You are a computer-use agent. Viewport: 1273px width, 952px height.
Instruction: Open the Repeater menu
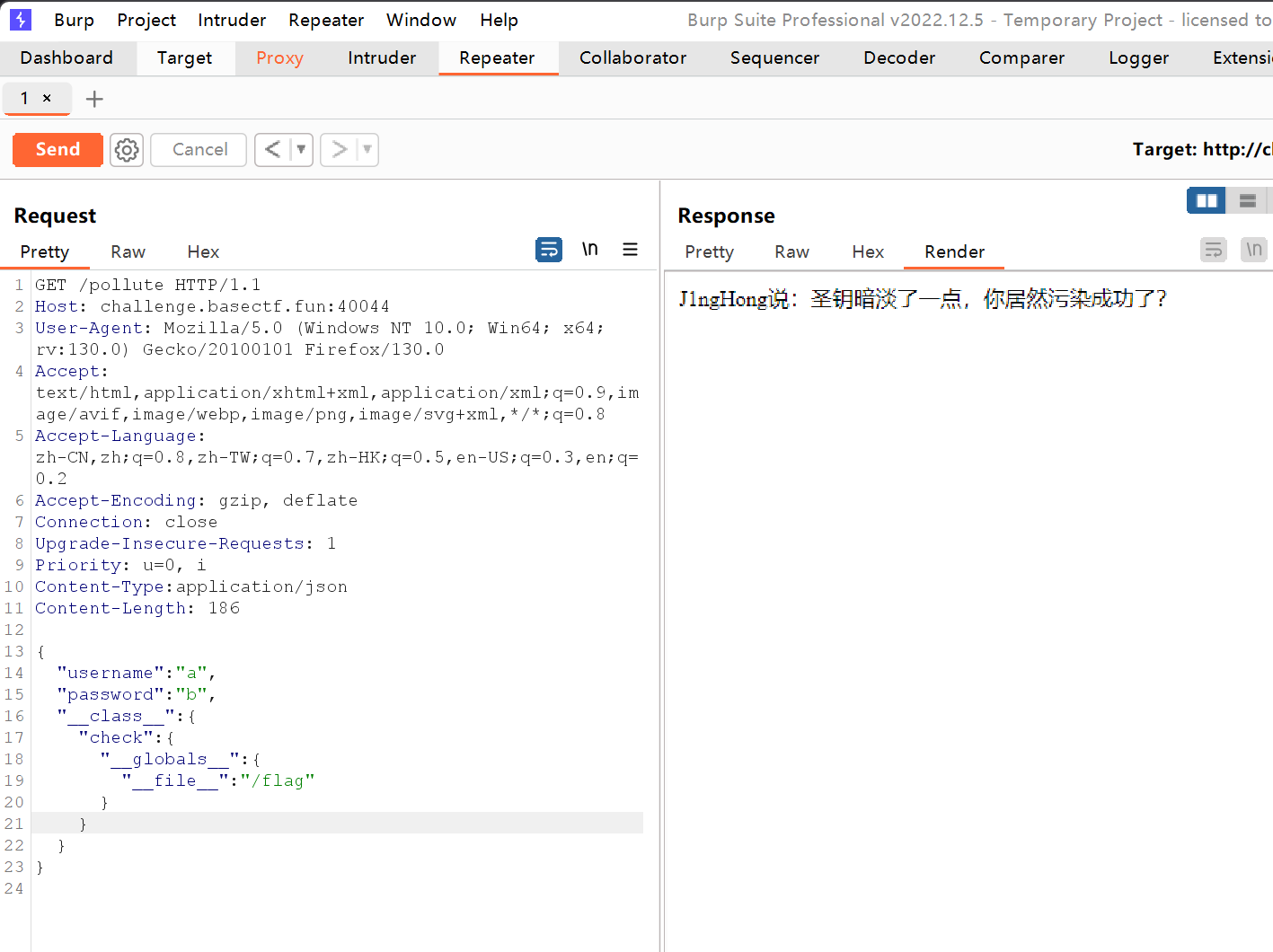(326, 20)
